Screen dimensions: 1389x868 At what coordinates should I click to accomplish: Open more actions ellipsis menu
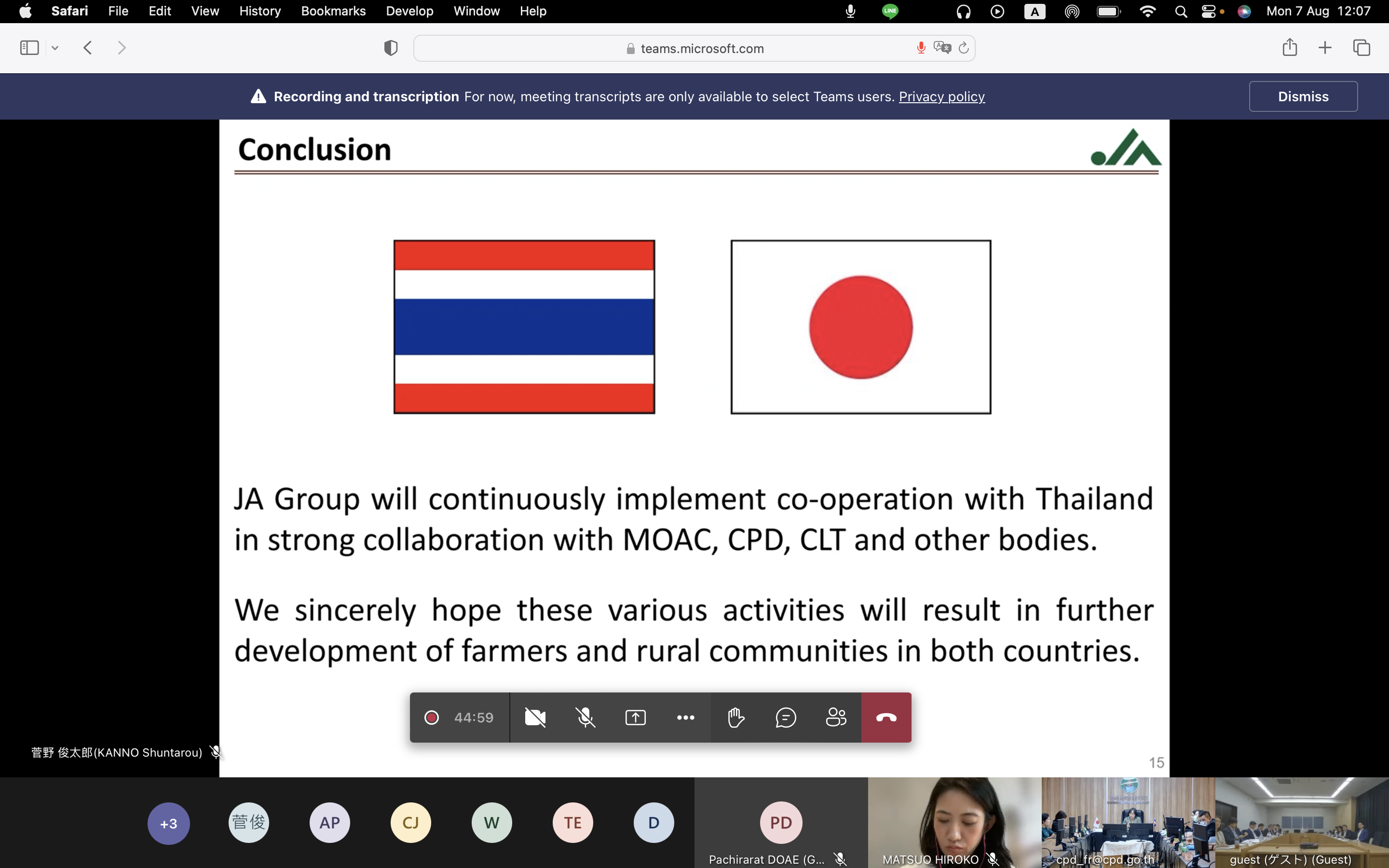685,717
